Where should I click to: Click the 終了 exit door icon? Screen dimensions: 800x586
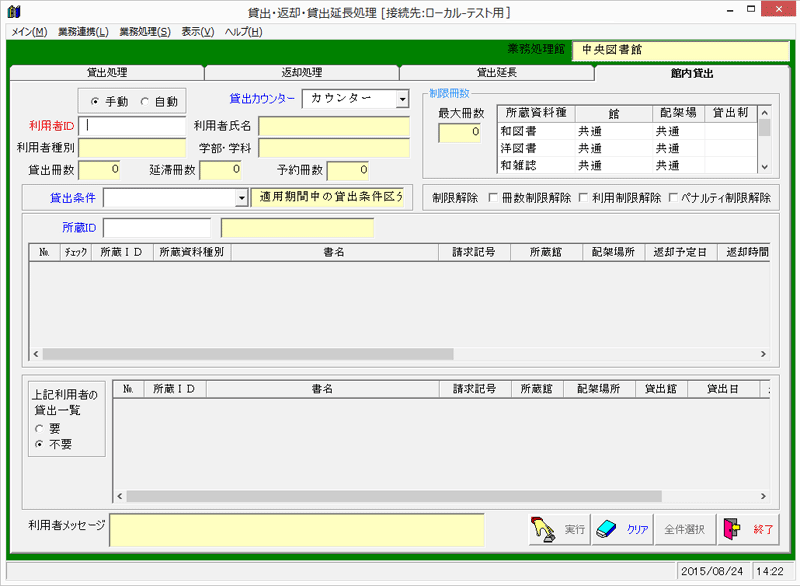pyautogui.click(x=747, y=530)
